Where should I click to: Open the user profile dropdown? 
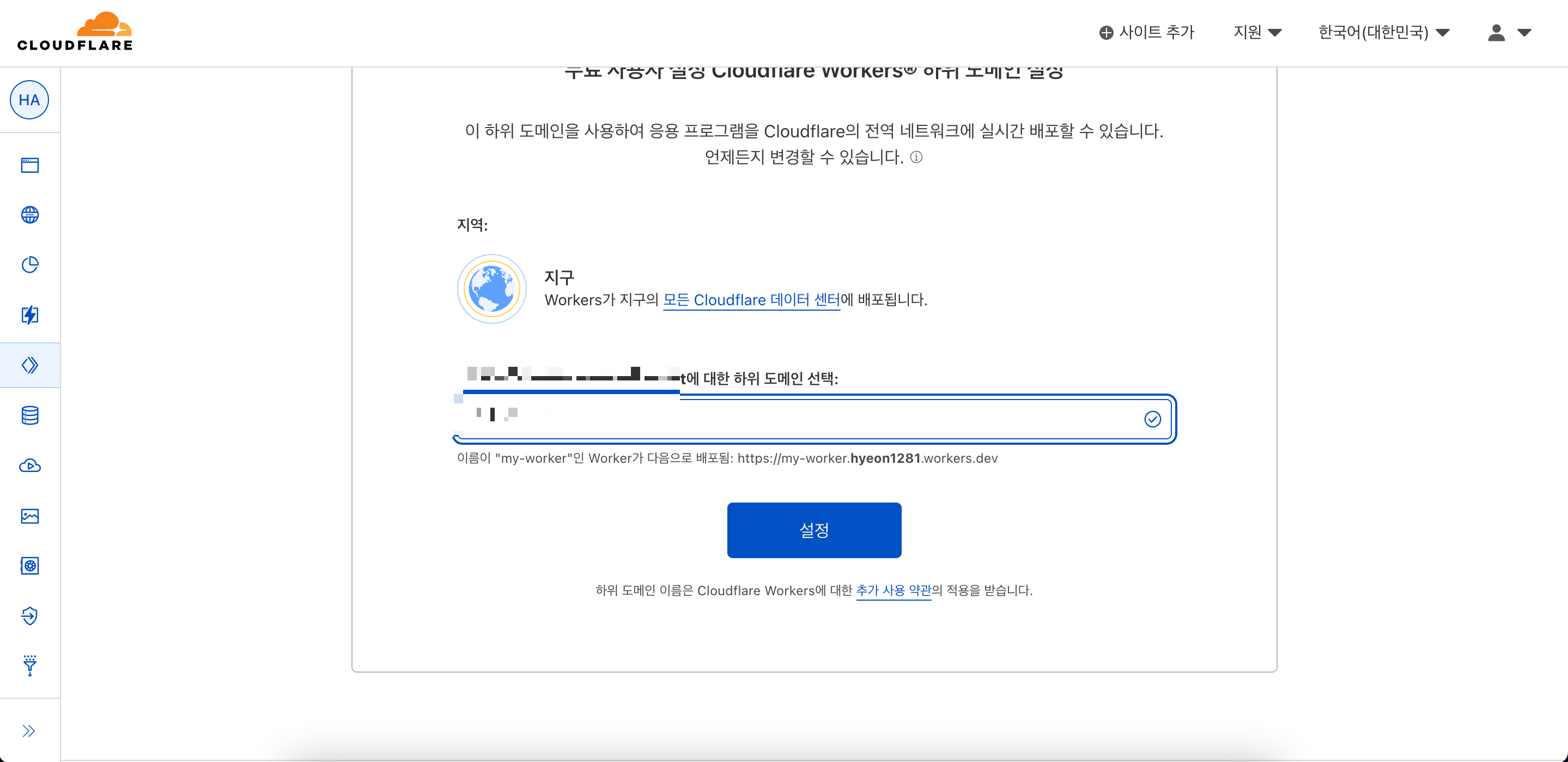pyautogui.click(x=1509, y=32)
